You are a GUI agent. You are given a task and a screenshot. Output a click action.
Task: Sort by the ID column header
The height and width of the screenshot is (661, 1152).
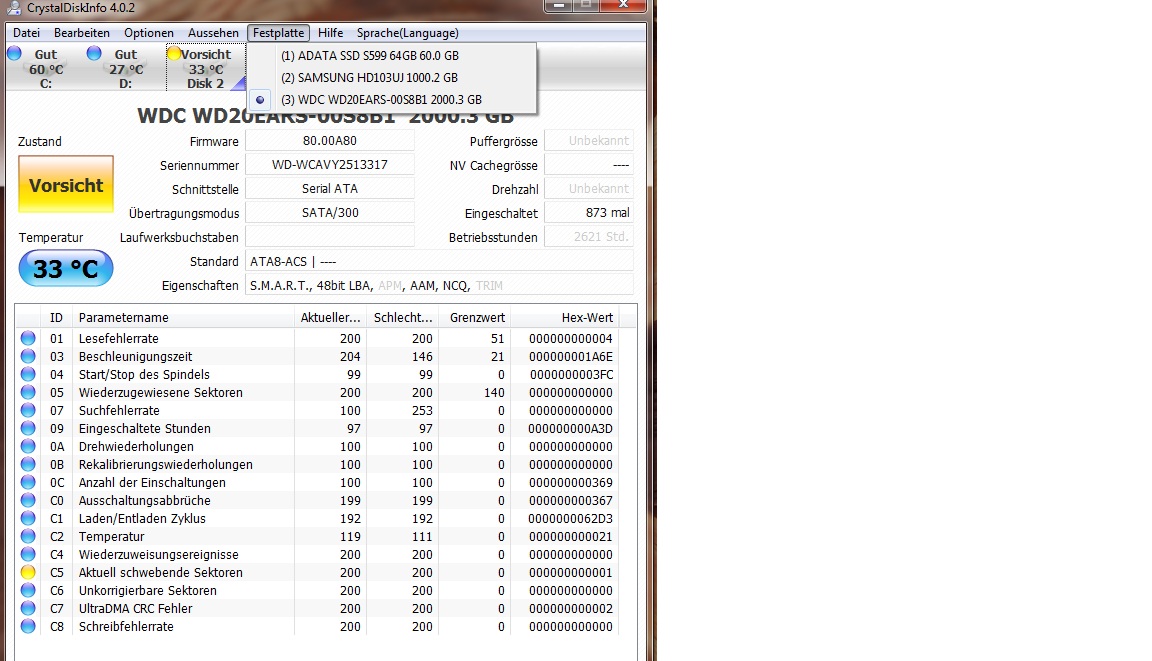[57, 317]
